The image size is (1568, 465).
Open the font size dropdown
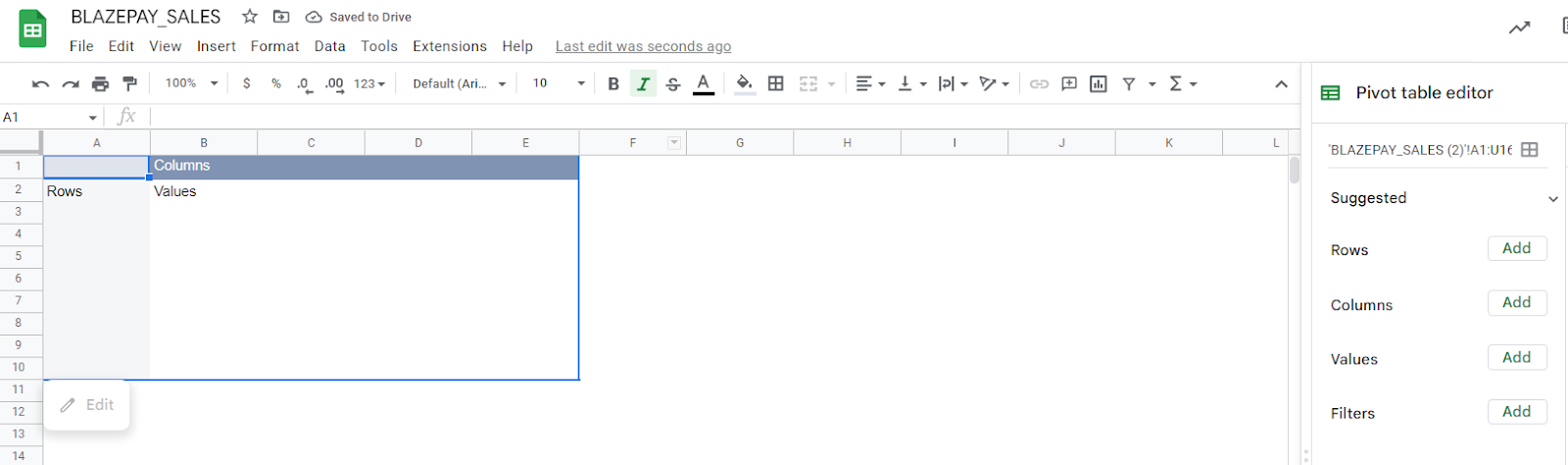tap(559, 84)
